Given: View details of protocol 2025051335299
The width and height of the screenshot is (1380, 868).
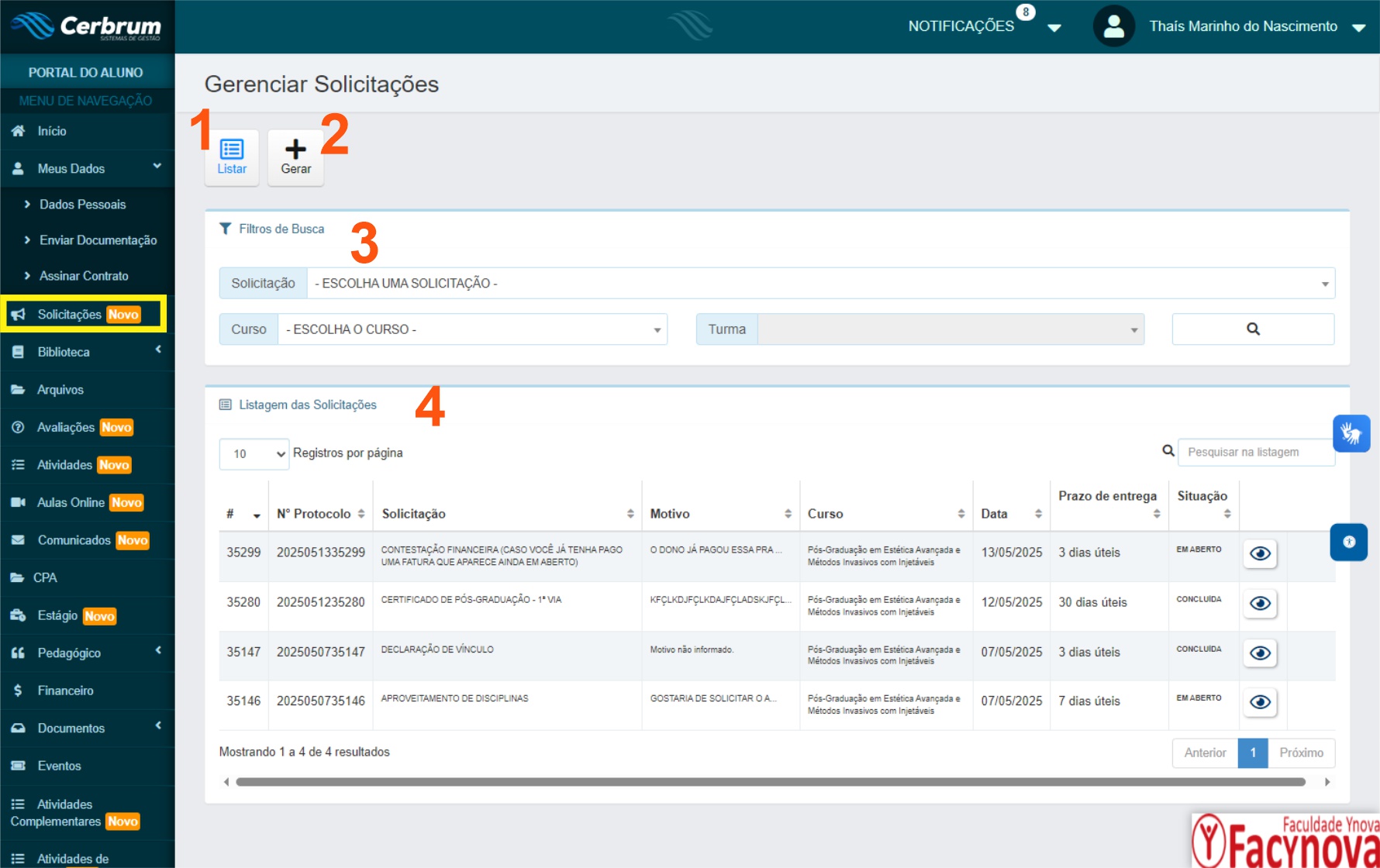Looking at the screenshot, I should [1260, 553].
